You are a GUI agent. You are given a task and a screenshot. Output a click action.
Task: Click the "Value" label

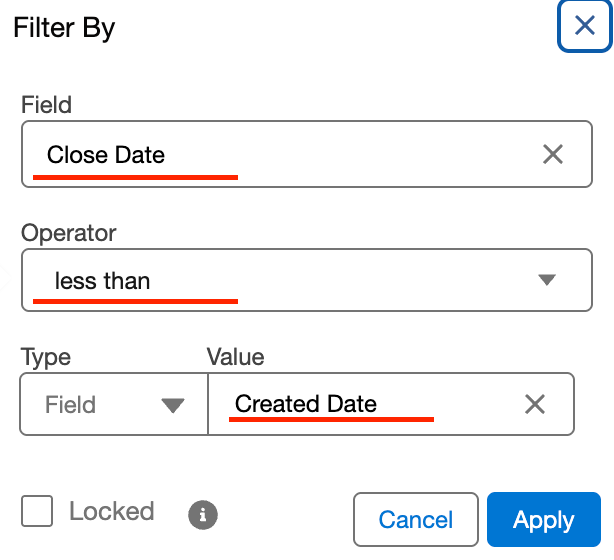point(235,357)
